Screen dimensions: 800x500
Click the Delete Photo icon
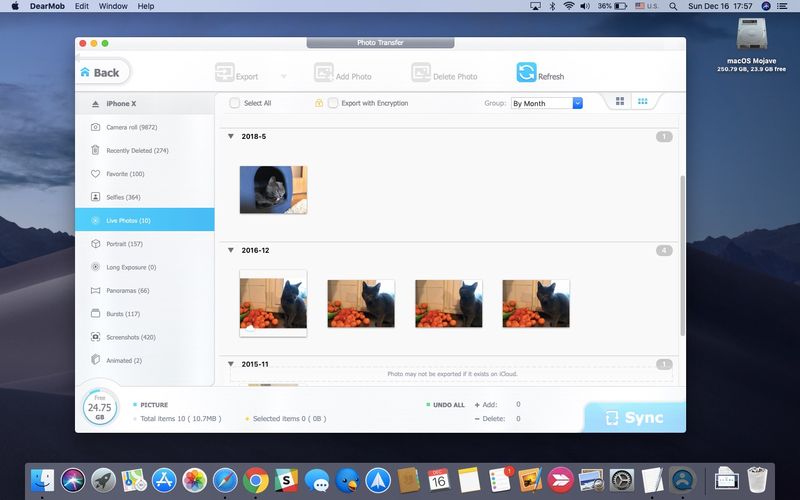pyautogui.click(x=421, y=72)
